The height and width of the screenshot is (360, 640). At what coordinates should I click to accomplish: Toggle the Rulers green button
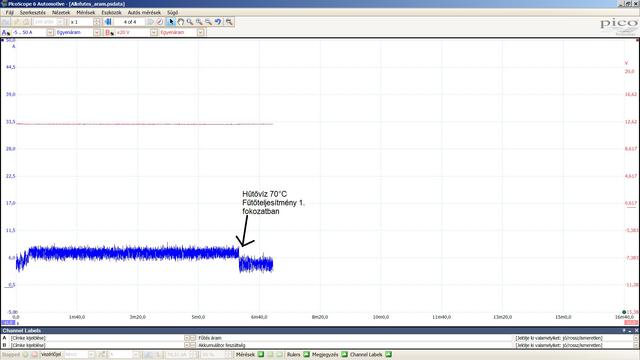click(307, 354)
